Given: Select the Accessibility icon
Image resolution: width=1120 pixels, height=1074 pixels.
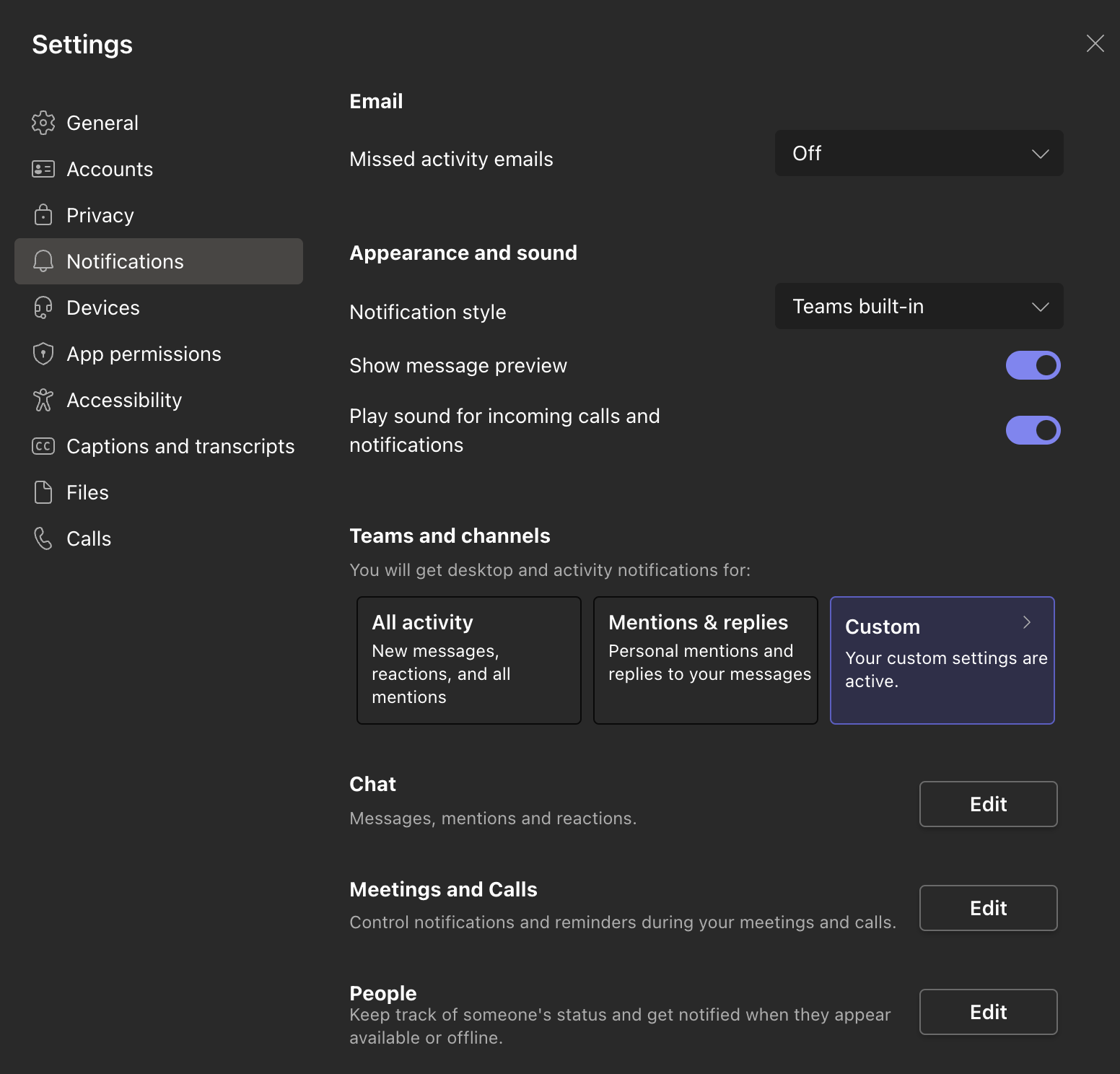Looking at the screenshot, I should tap(43, 400).
